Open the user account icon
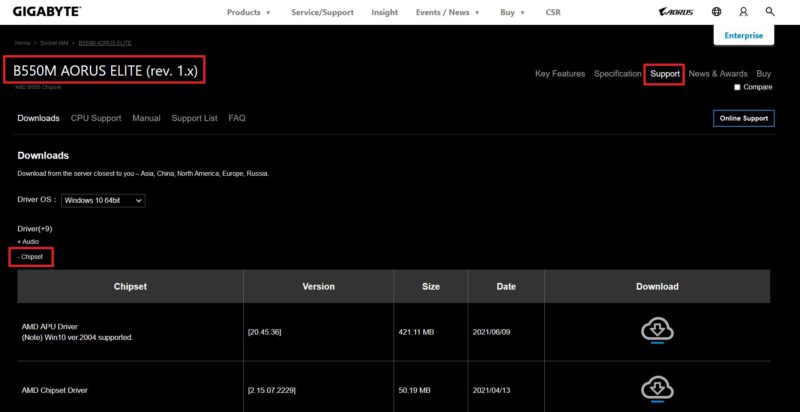This screenshot has height=412, width=800. [x=743, y=12]
